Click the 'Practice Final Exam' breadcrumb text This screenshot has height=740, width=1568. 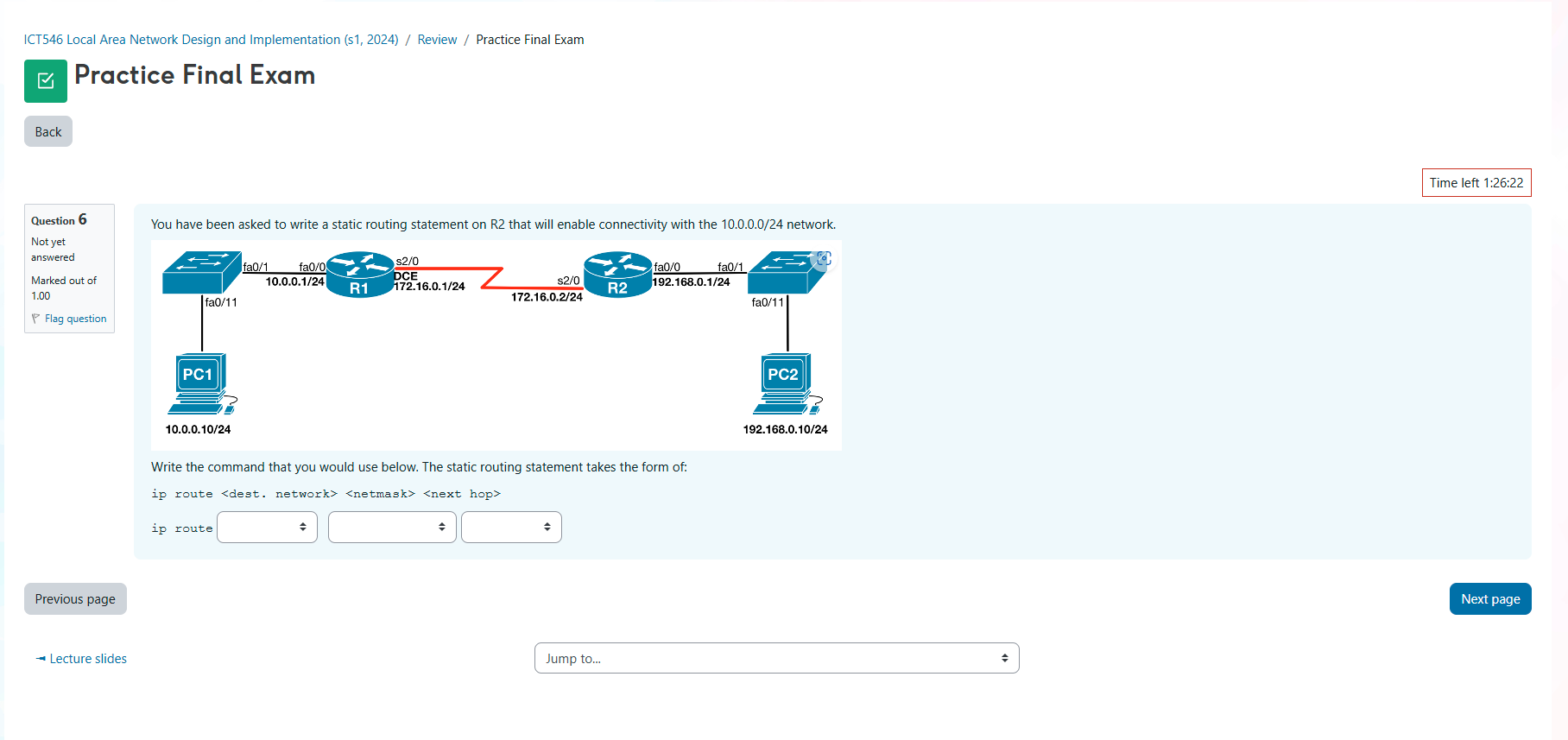[x=530, y=40]
